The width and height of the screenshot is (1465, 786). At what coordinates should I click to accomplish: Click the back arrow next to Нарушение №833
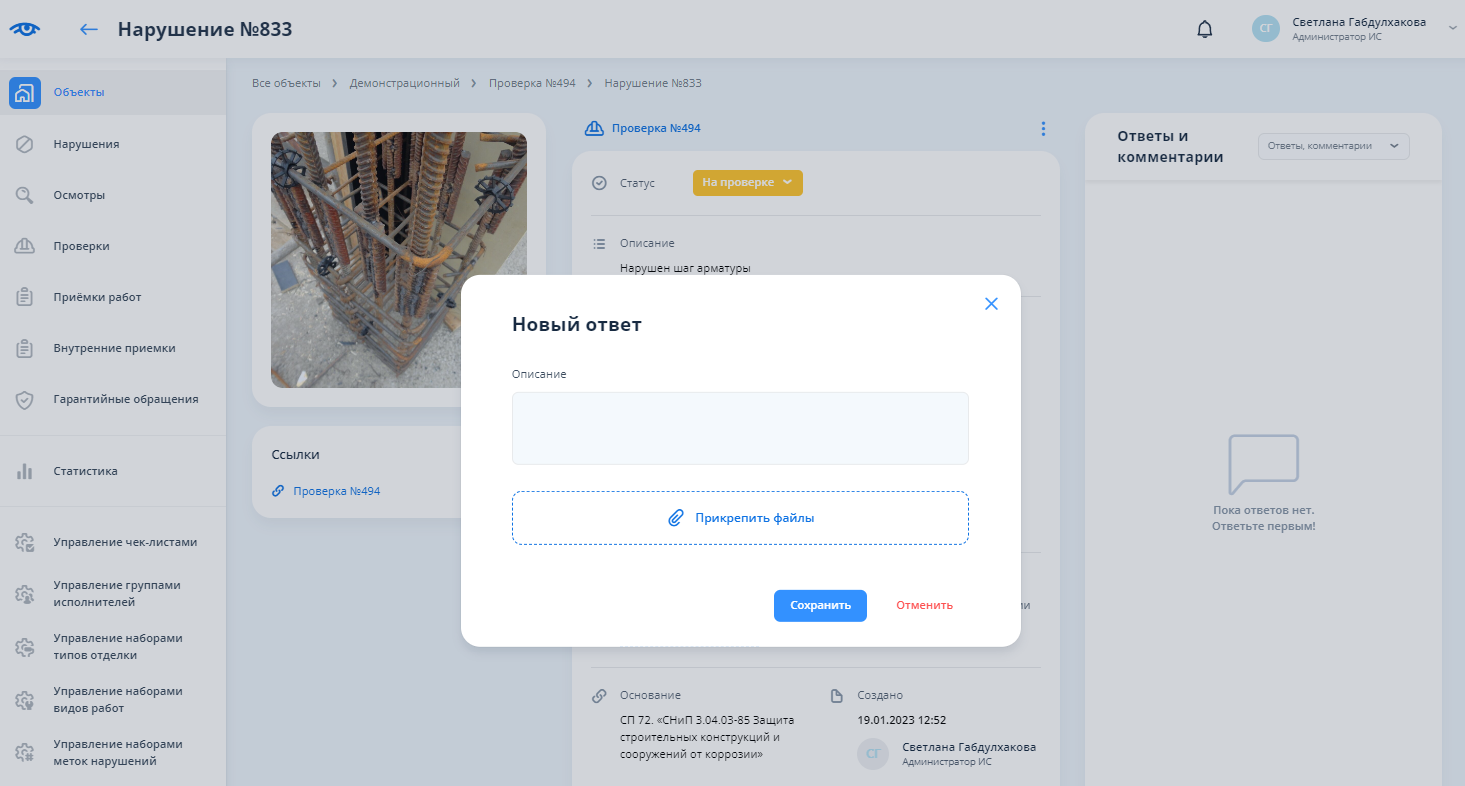[89, 29]
